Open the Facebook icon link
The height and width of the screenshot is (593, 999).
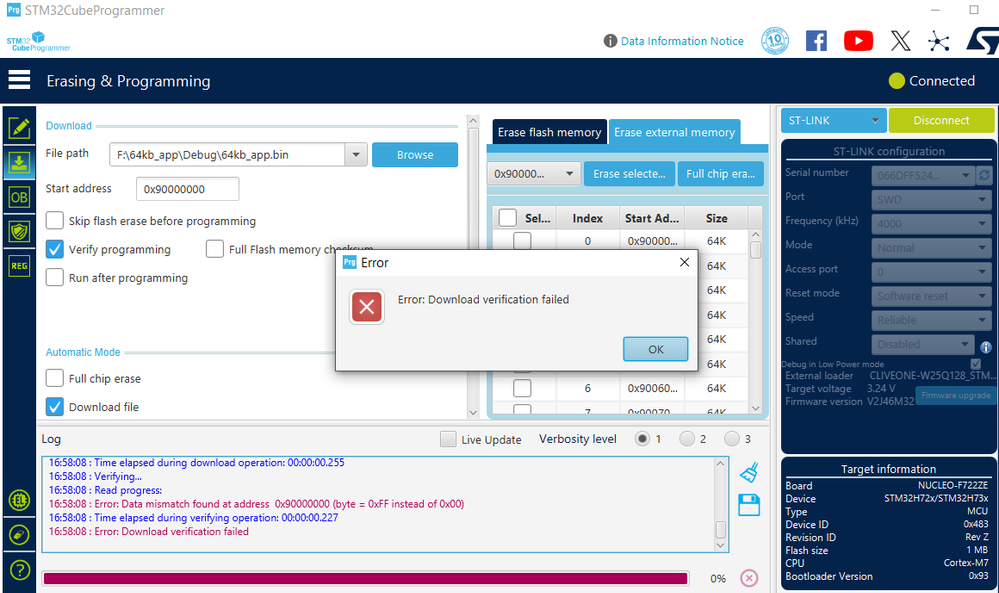[816, 41]
